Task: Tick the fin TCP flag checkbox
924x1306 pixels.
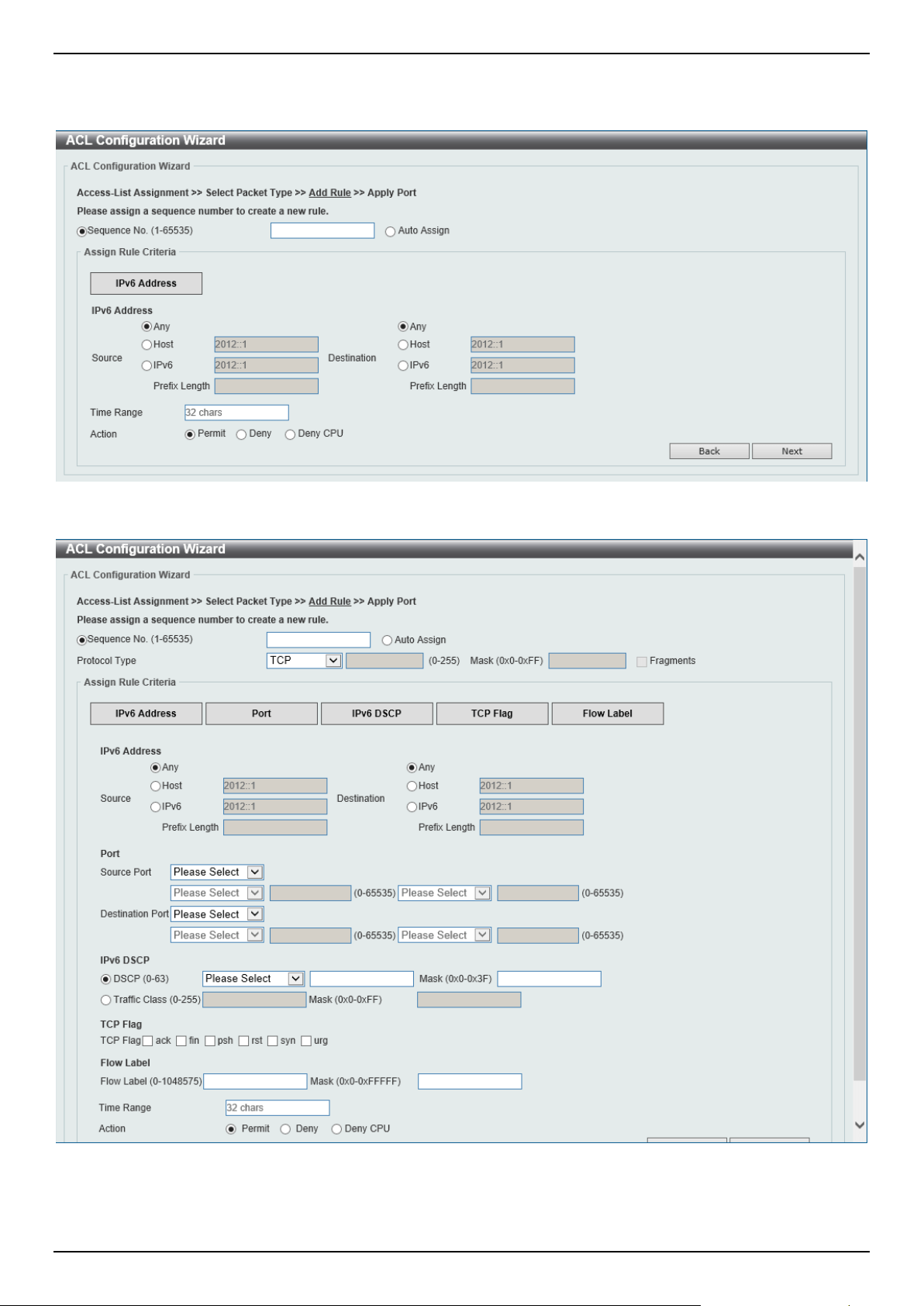Action: pyautogui.click(x=181, y=1041)
